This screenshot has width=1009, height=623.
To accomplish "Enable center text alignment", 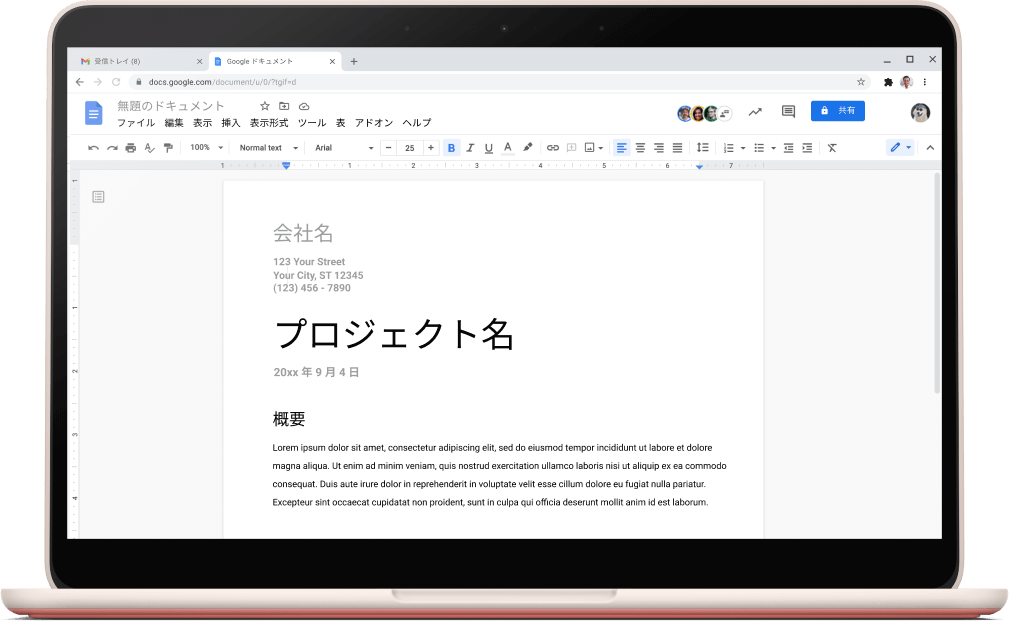I will (x=640, y=148).
